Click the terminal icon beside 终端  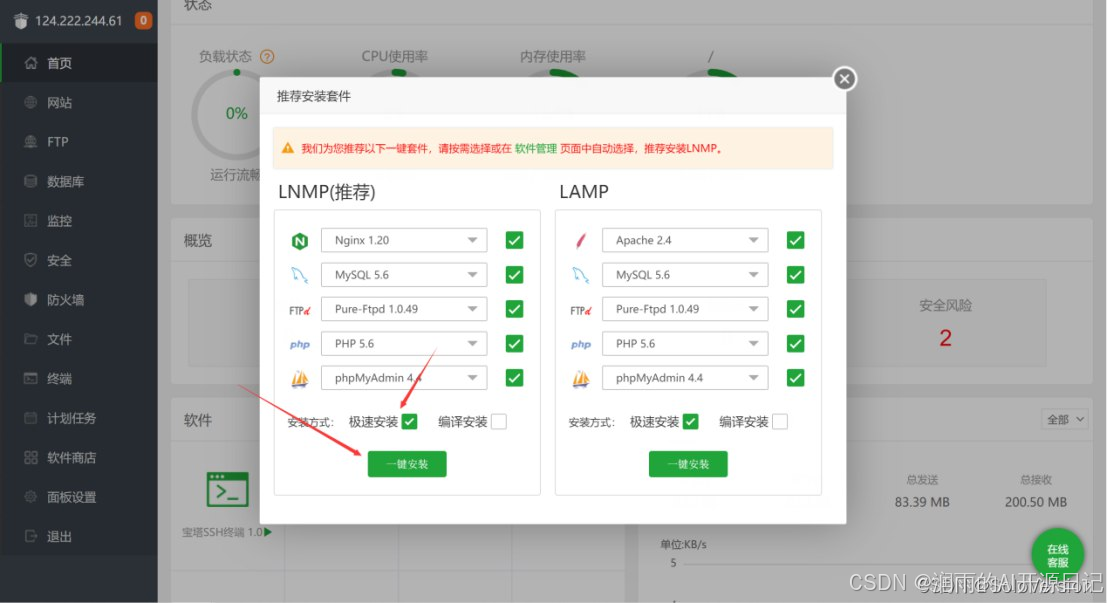[30, 378]
